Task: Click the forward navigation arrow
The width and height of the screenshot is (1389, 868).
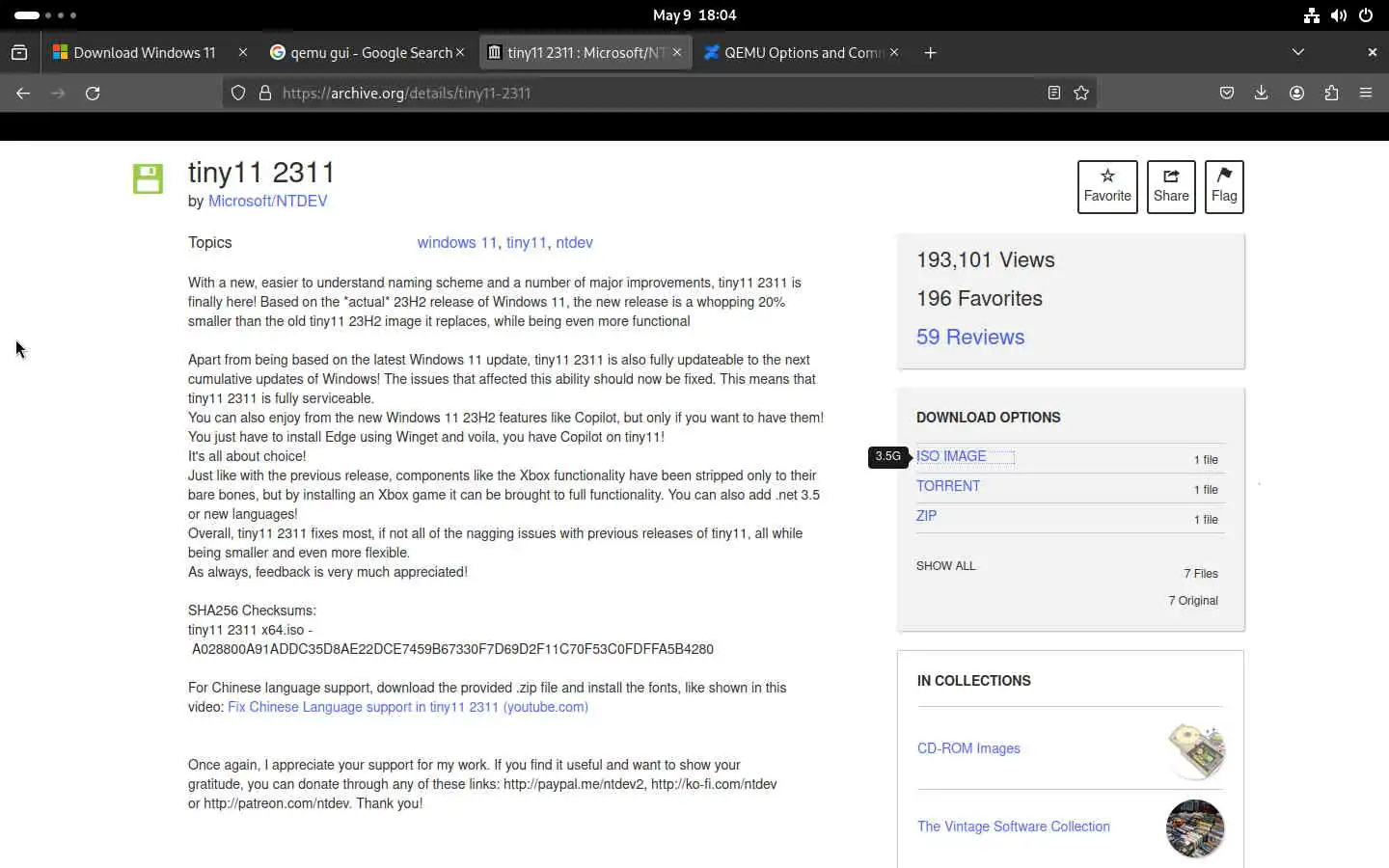Action: 58,93
